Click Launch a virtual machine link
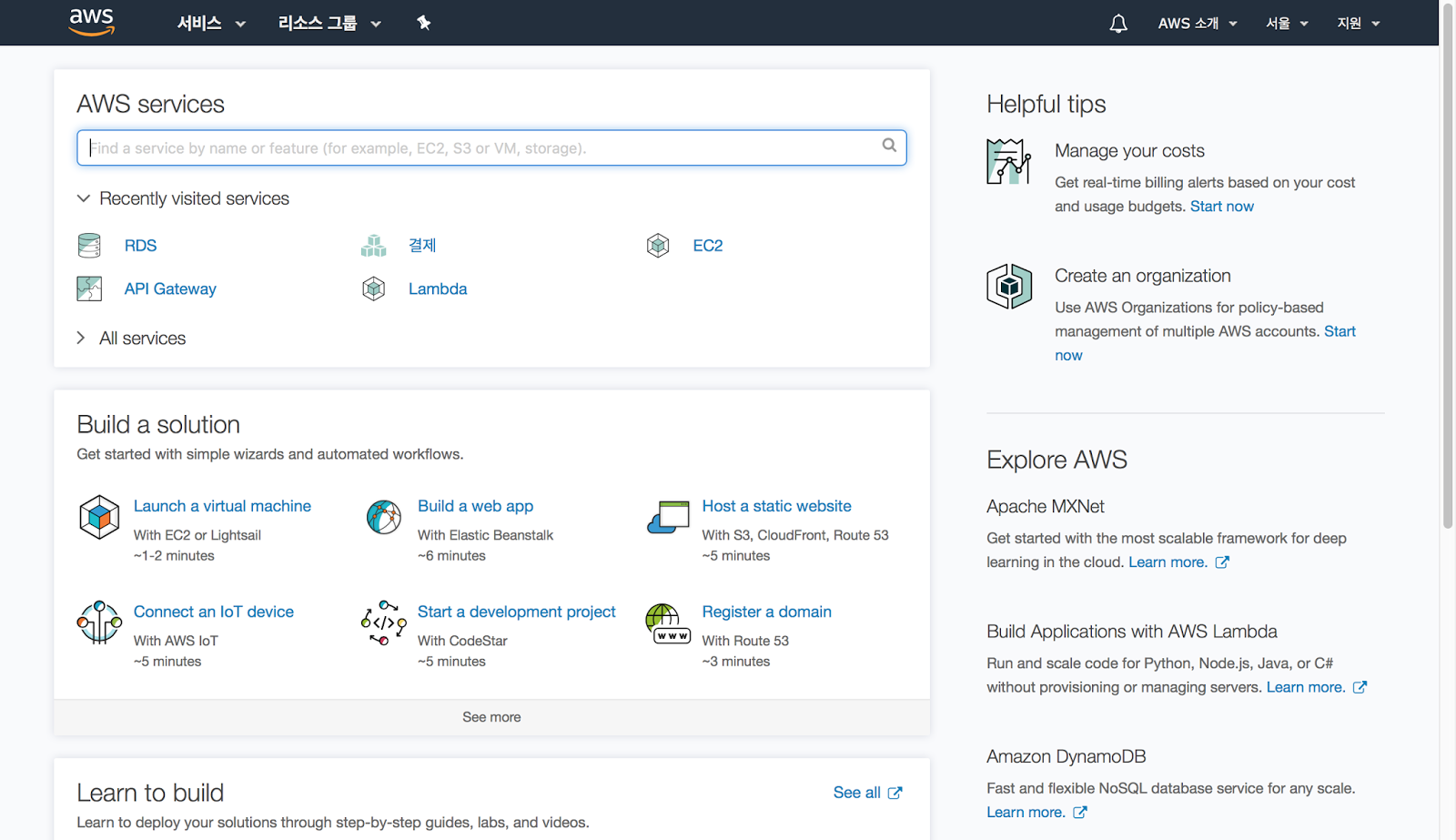 222,506
